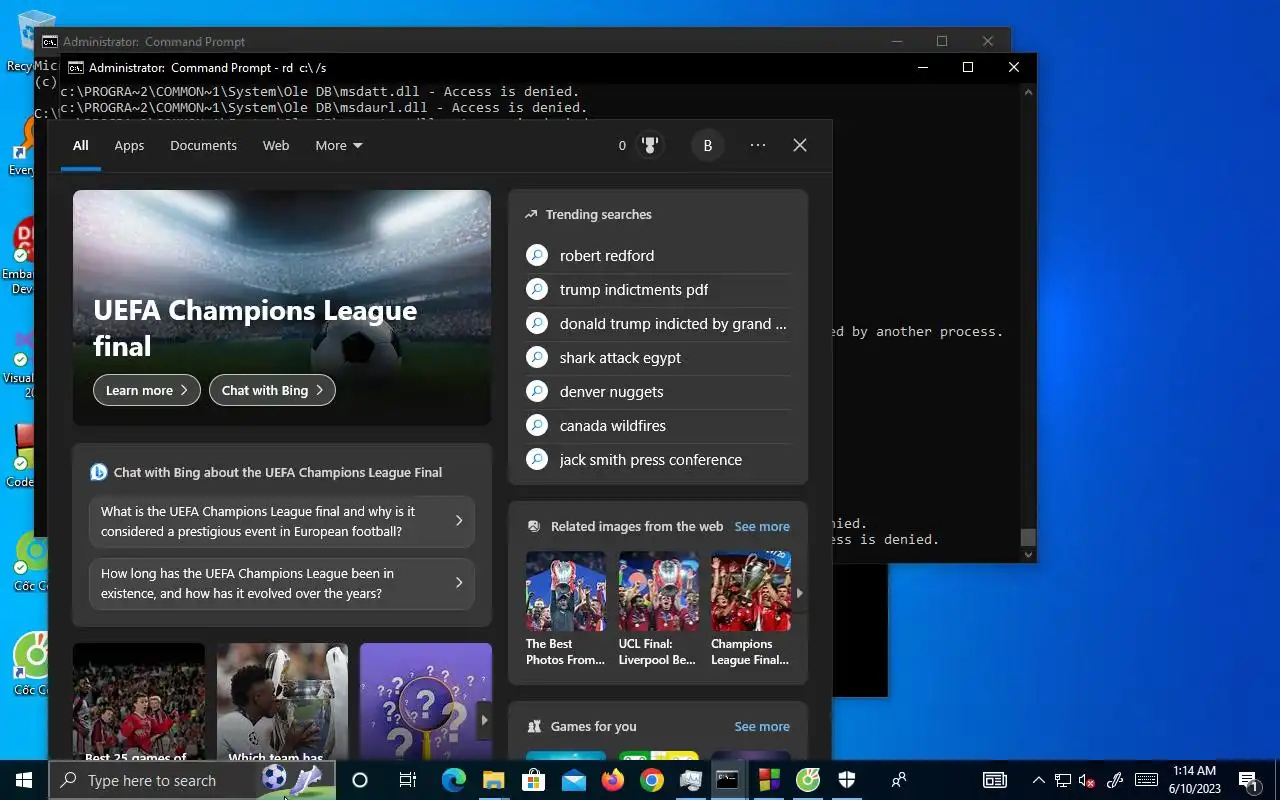Open the B account profile icon
Screen dimensions: 1280x800
pos(707,145)
